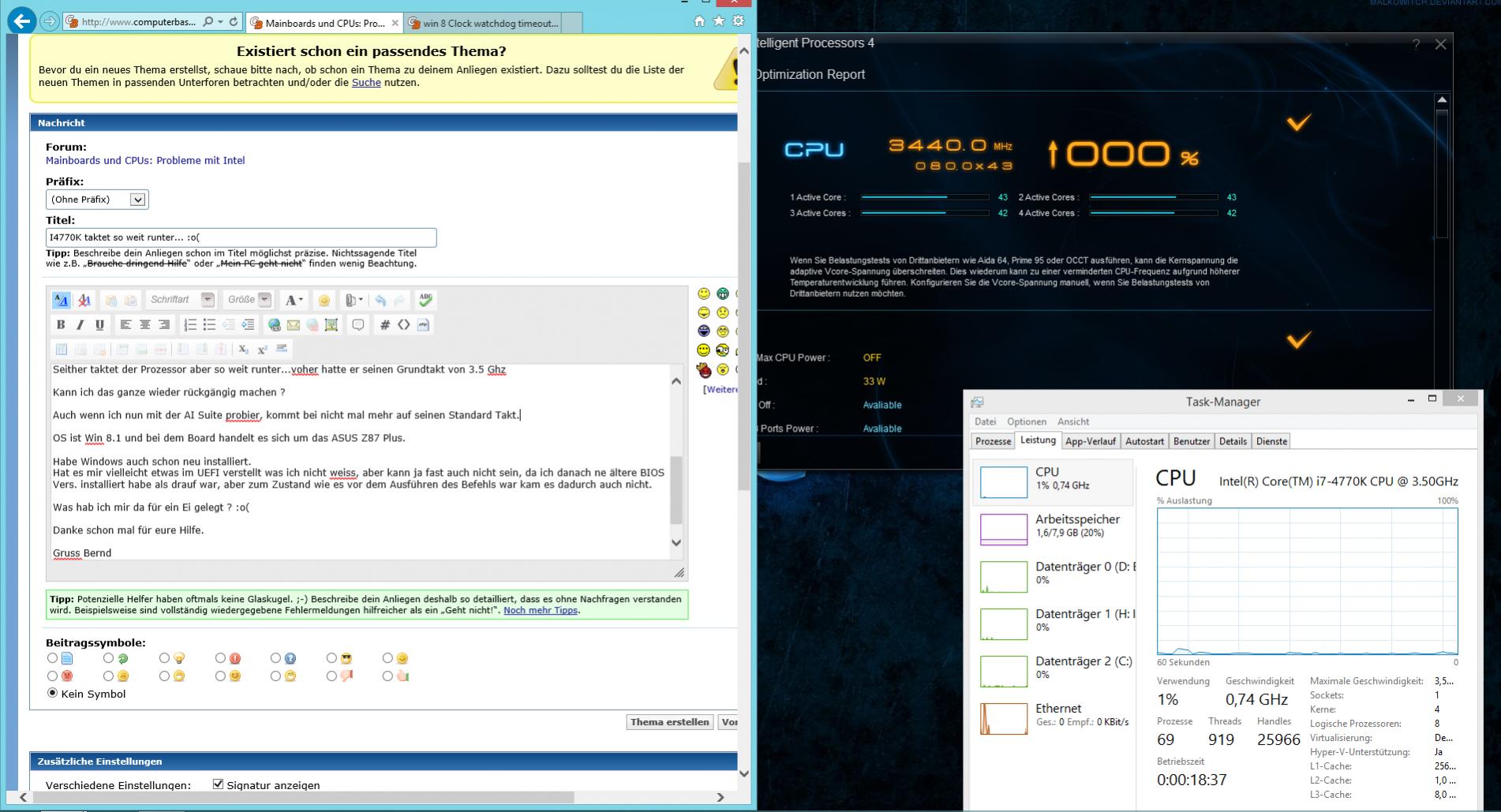
Task: Open the text color dropdown
Action: click(x=294, y=300)
